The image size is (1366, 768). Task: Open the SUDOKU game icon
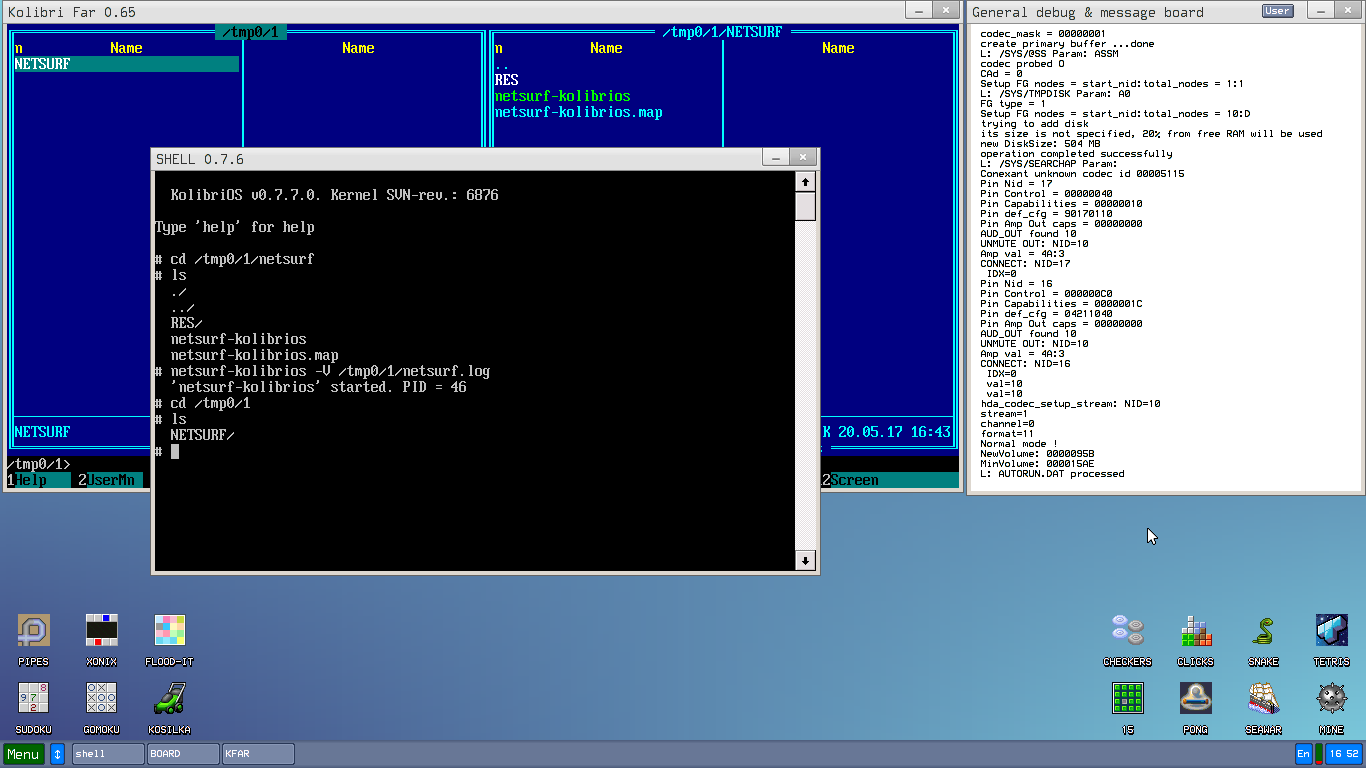point(33,699)
